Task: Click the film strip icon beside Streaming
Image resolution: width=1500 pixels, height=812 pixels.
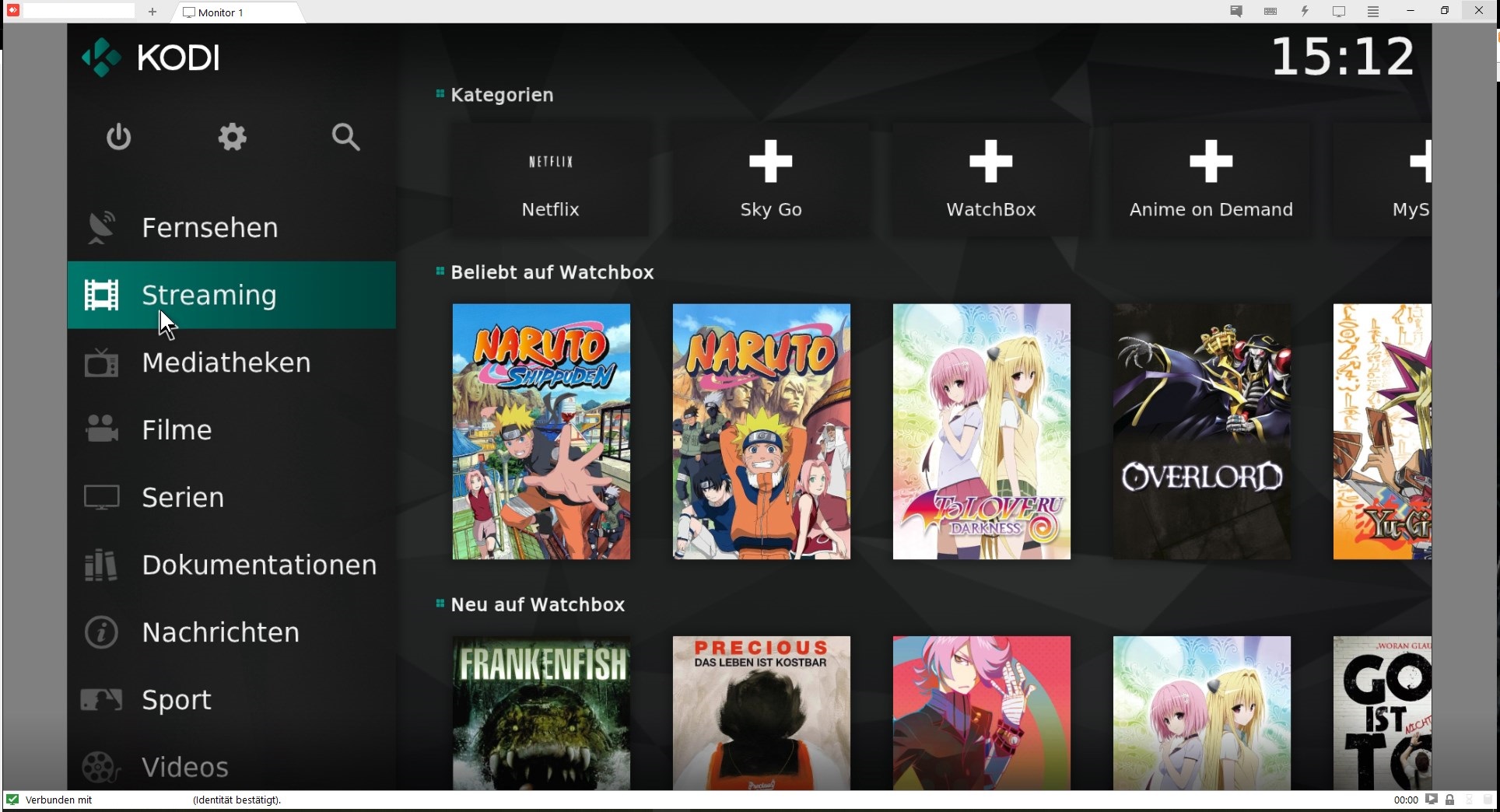Action: [x=101, y=295]
